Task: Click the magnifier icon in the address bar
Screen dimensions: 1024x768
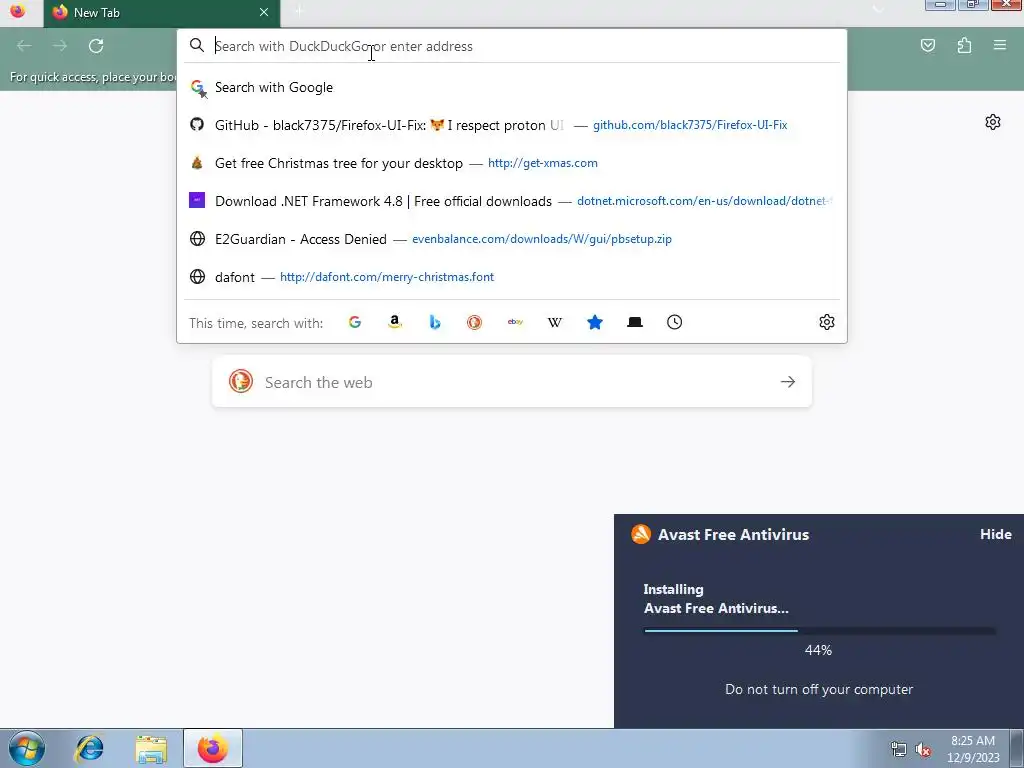Action: (197, 45)
